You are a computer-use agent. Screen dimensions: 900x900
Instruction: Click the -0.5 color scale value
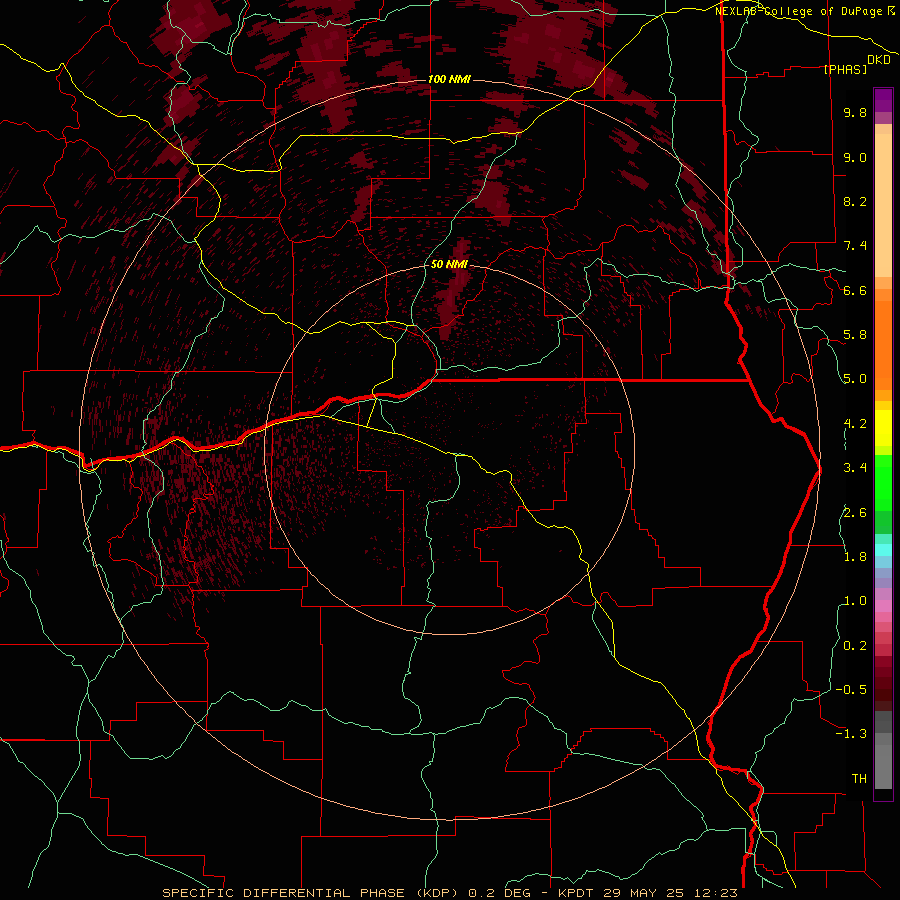[x=851, y=690]
